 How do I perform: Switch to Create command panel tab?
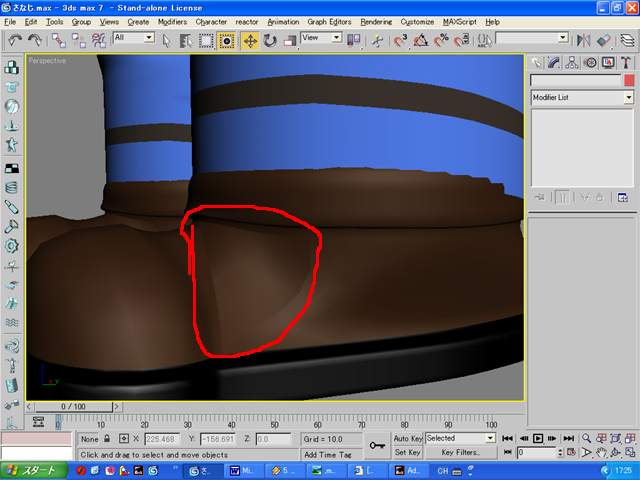tap(536, 62)
